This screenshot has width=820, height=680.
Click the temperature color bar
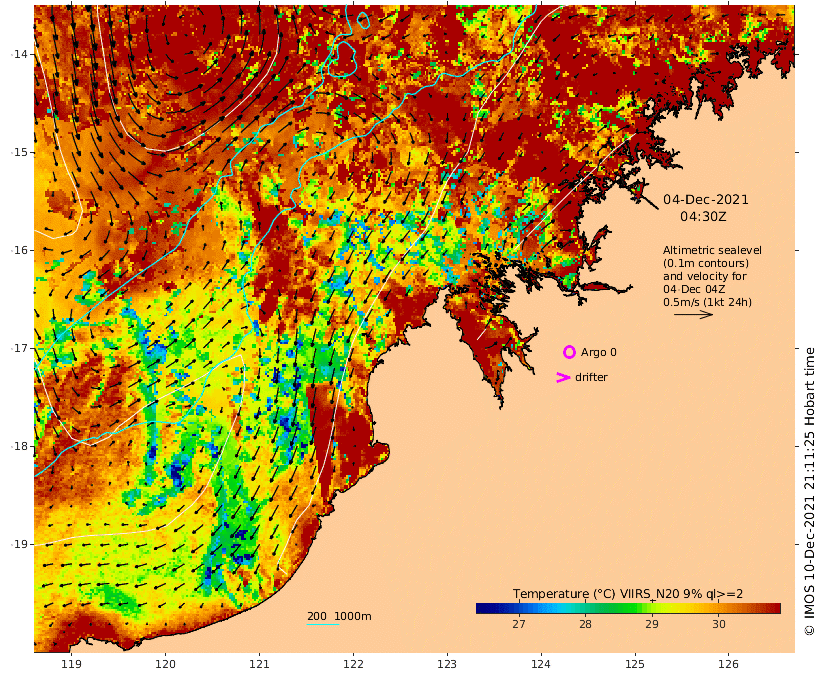628,608
